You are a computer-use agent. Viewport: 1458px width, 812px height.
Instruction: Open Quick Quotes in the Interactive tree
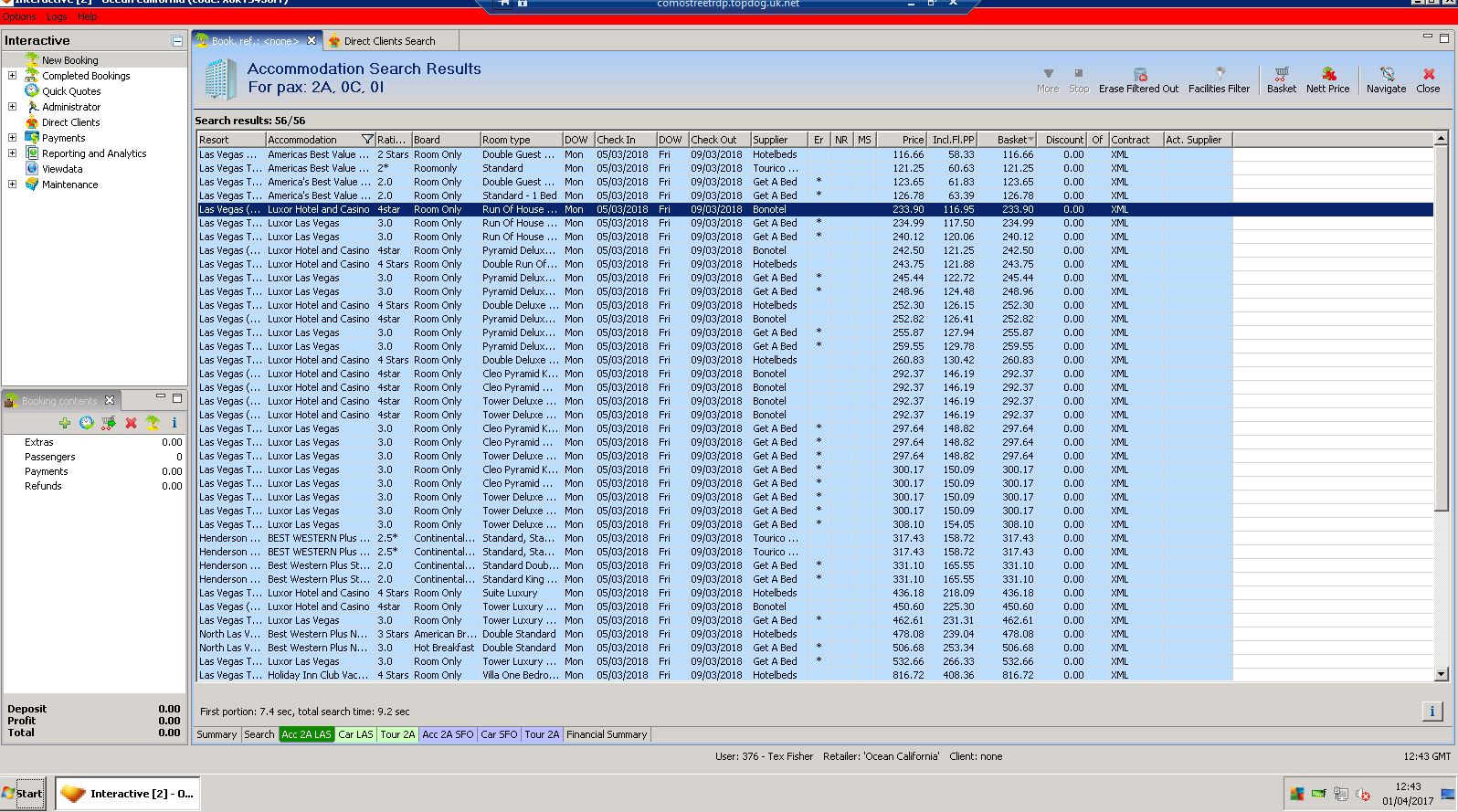click(71, 91)
